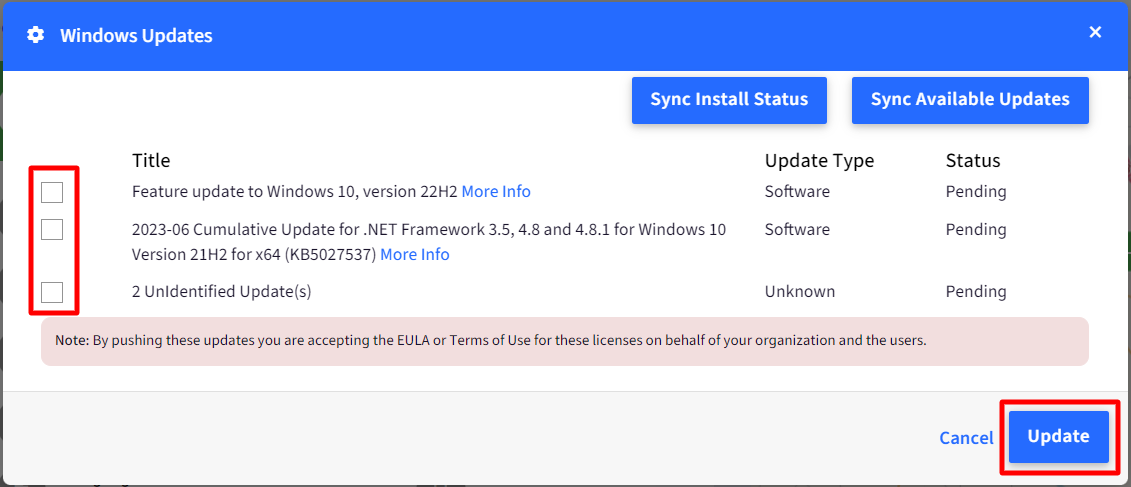Select the Feature update to Windows 10 title text
This screenshot has width=1131, height=487.
(295, 192)
